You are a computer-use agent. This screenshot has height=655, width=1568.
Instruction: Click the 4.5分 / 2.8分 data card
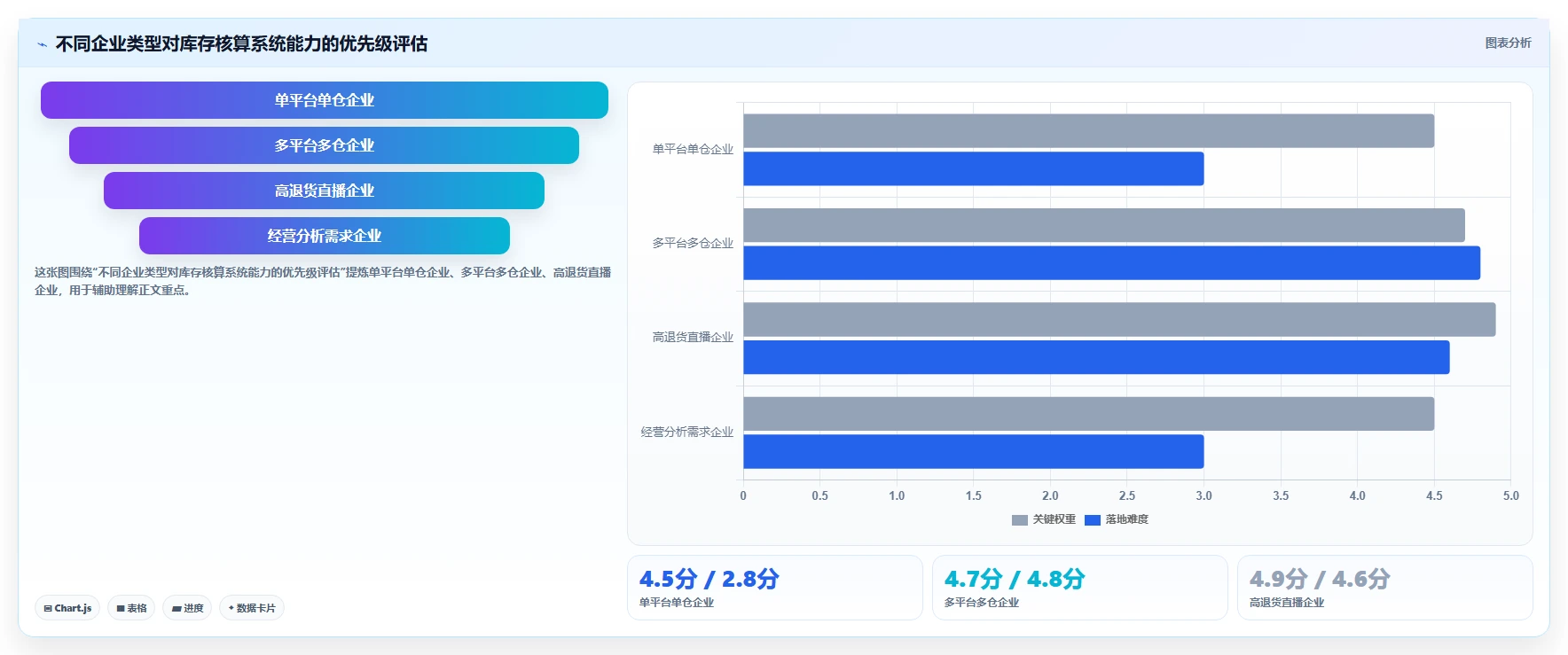pos(775,588)
